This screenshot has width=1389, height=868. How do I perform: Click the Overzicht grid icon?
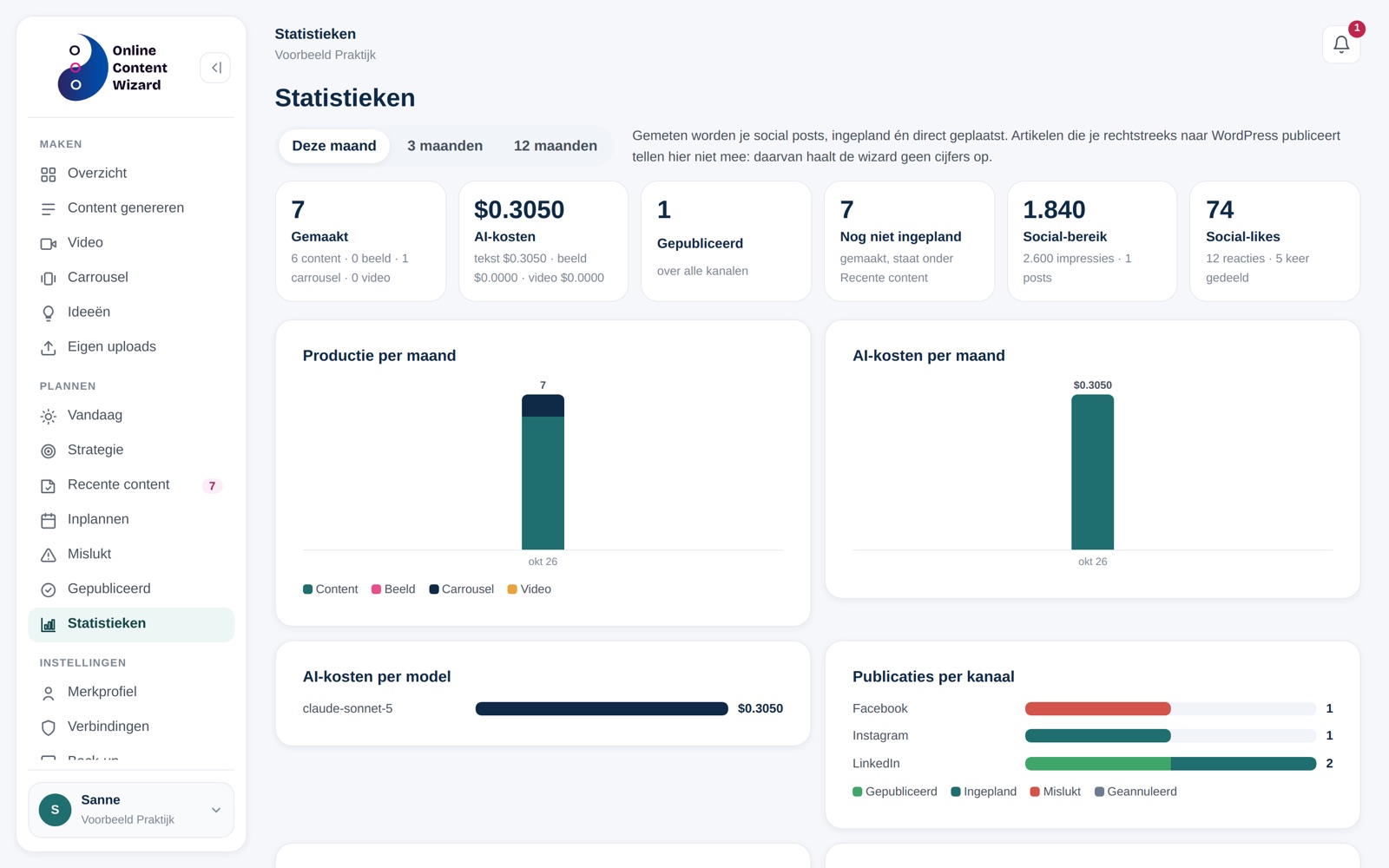coord(49,174)
